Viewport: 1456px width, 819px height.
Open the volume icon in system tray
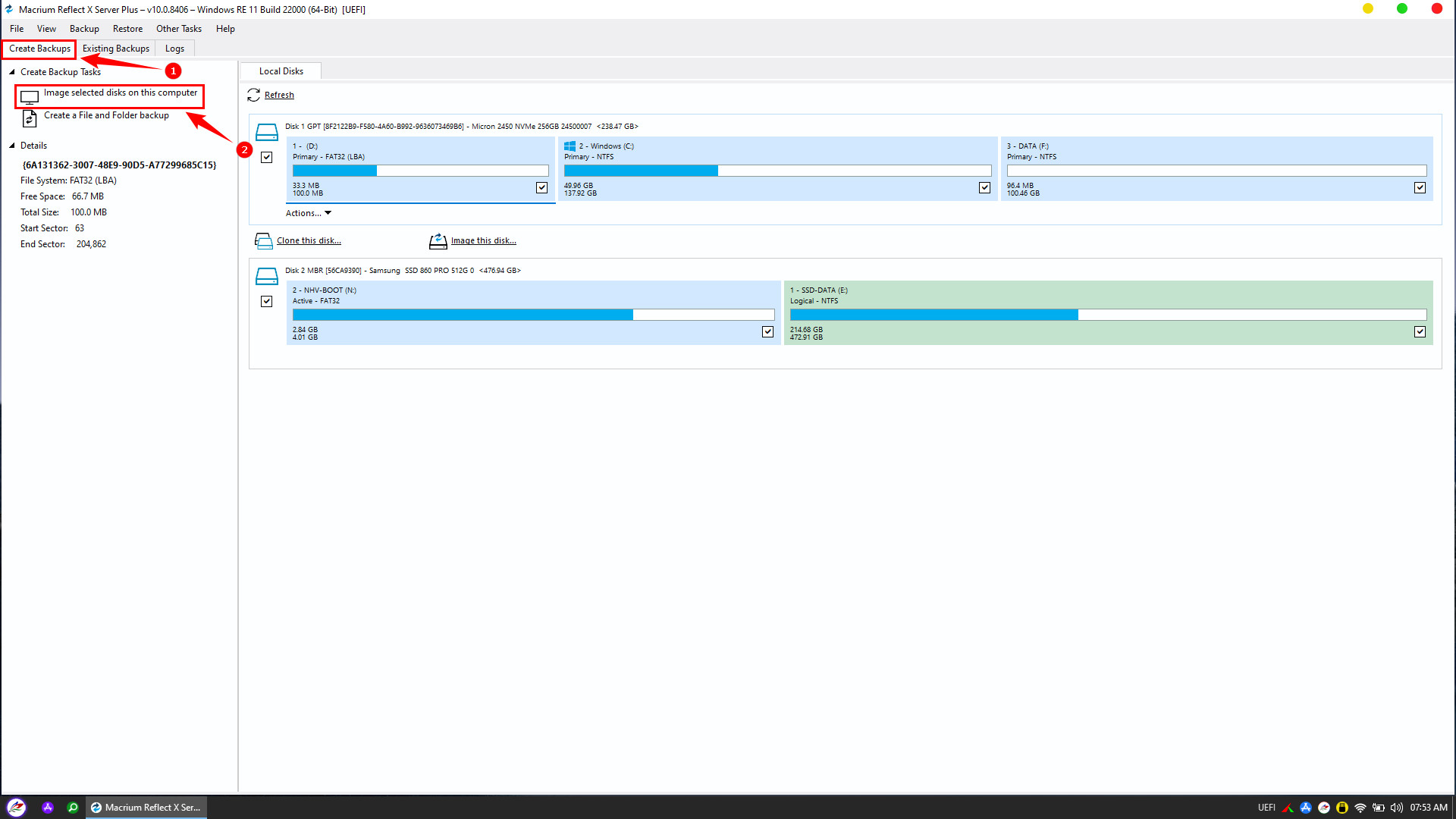pyautogui.click(x=1396, y=808)
